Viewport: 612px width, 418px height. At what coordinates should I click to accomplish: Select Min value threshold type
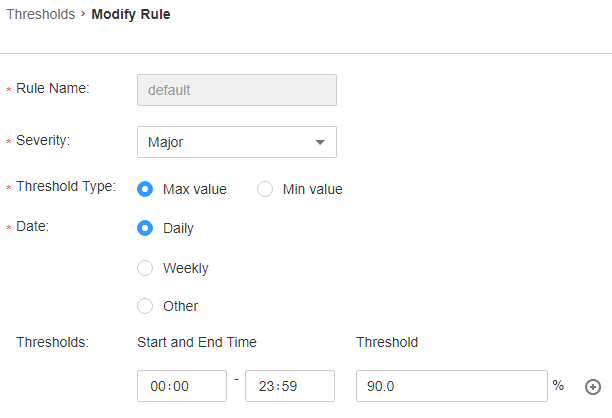[x=265, y=189]
